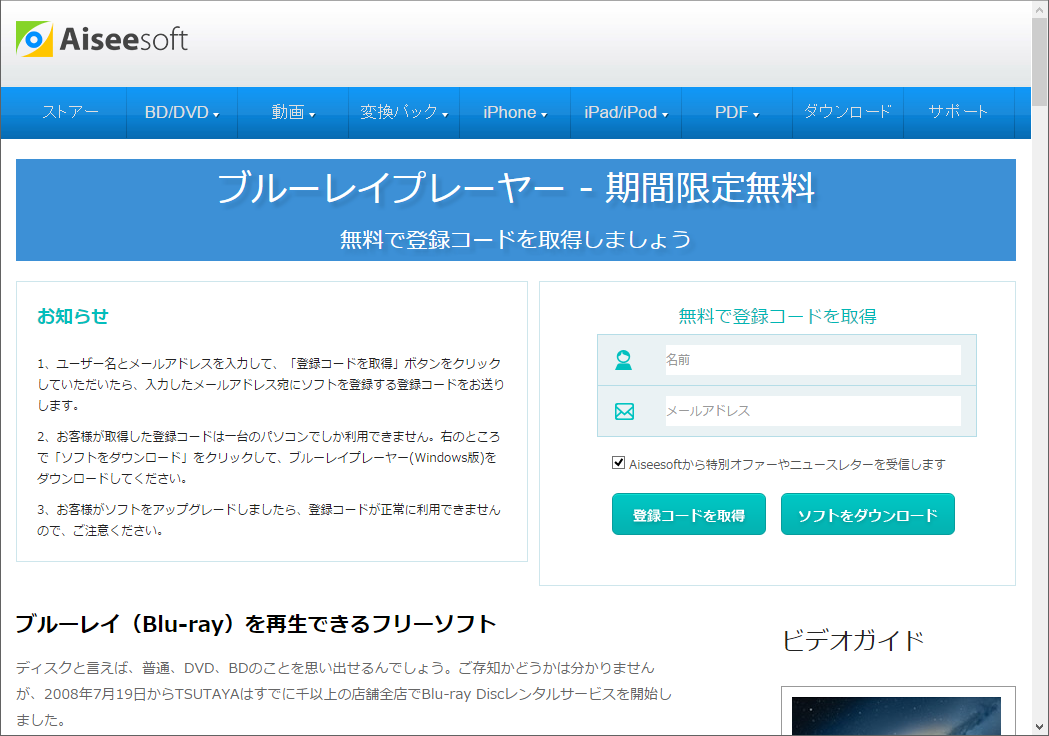Viewport: 1049px width, 736px height.
Task: Click the Aiseesoft logo
Action: pyautogui.click(x=100, y=40)
